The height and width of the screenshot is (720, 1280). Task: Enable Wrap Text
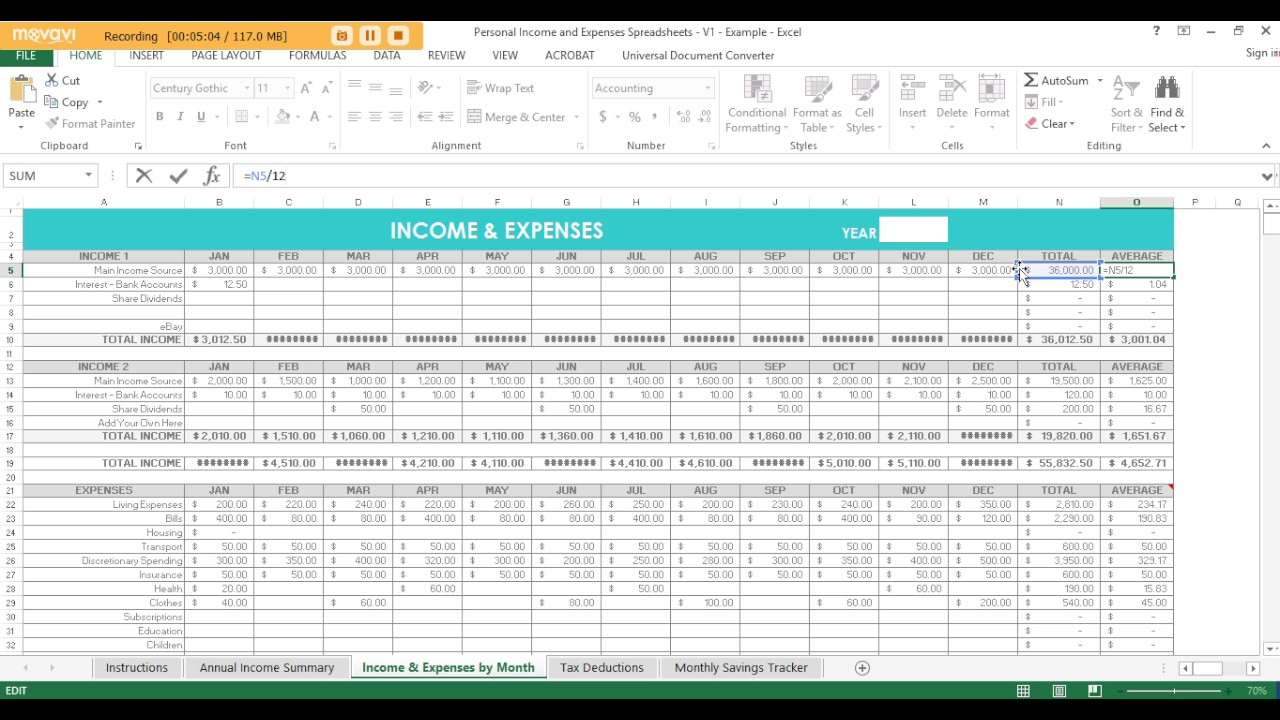500,87
